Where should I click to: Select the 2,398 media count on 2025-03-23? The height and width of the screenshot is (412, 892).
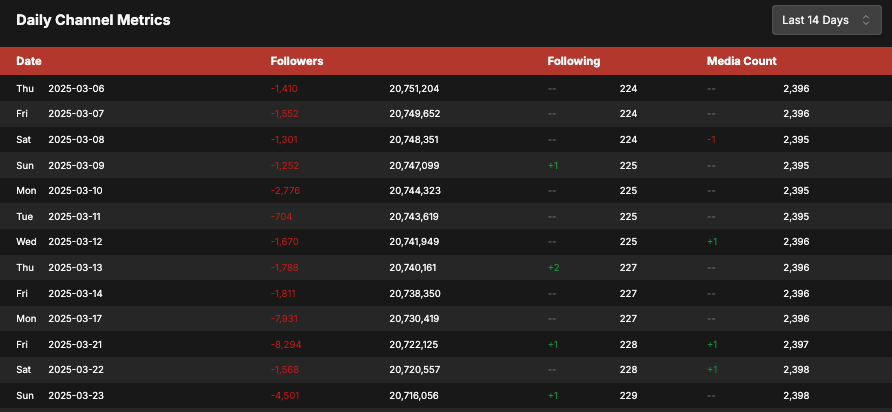[796, 395]
